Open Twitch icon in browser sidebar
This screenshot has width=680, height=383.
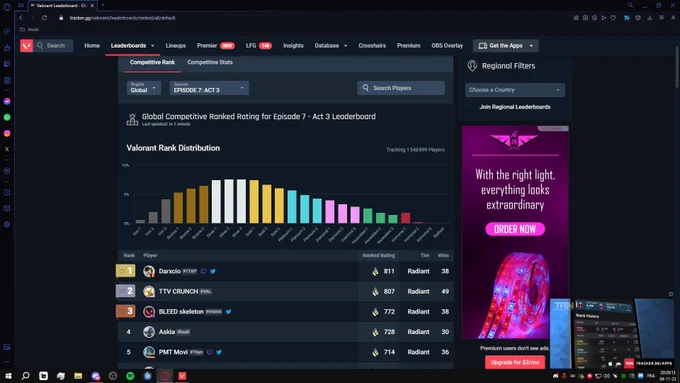pos(7,64)
